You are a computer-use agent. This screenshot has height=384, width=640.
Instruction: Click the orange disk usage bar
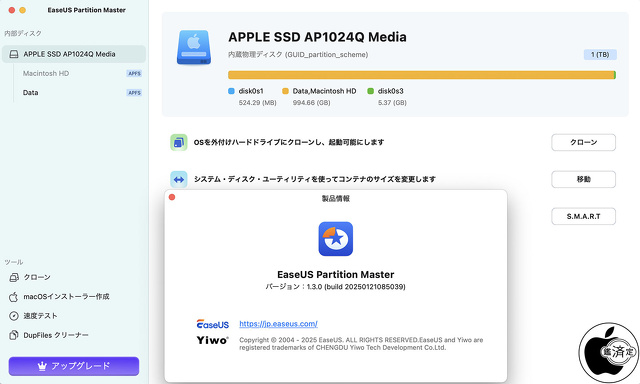click(x=421, y=75)
